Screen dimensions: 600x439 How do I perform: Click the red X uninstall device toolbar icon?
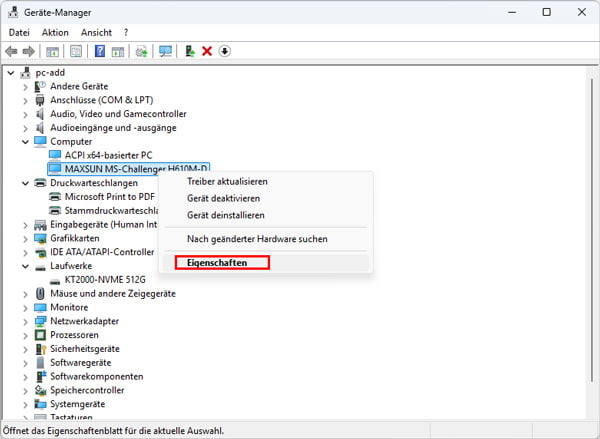[x=207, y=51]
